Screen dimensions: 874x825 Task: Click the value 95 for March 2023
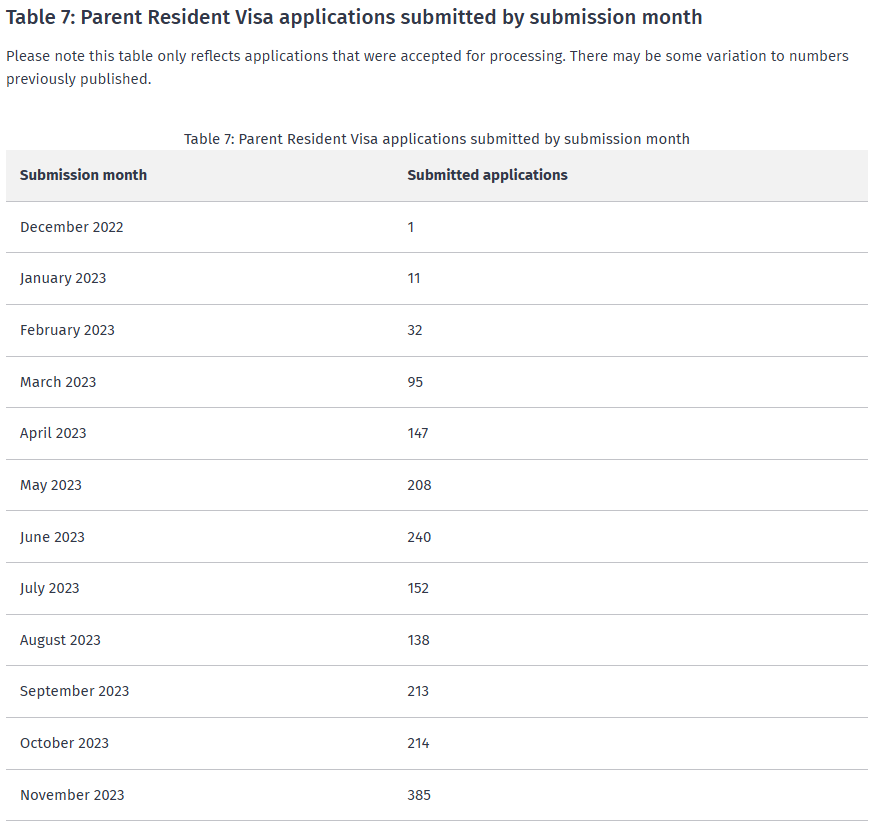point(415,382)
